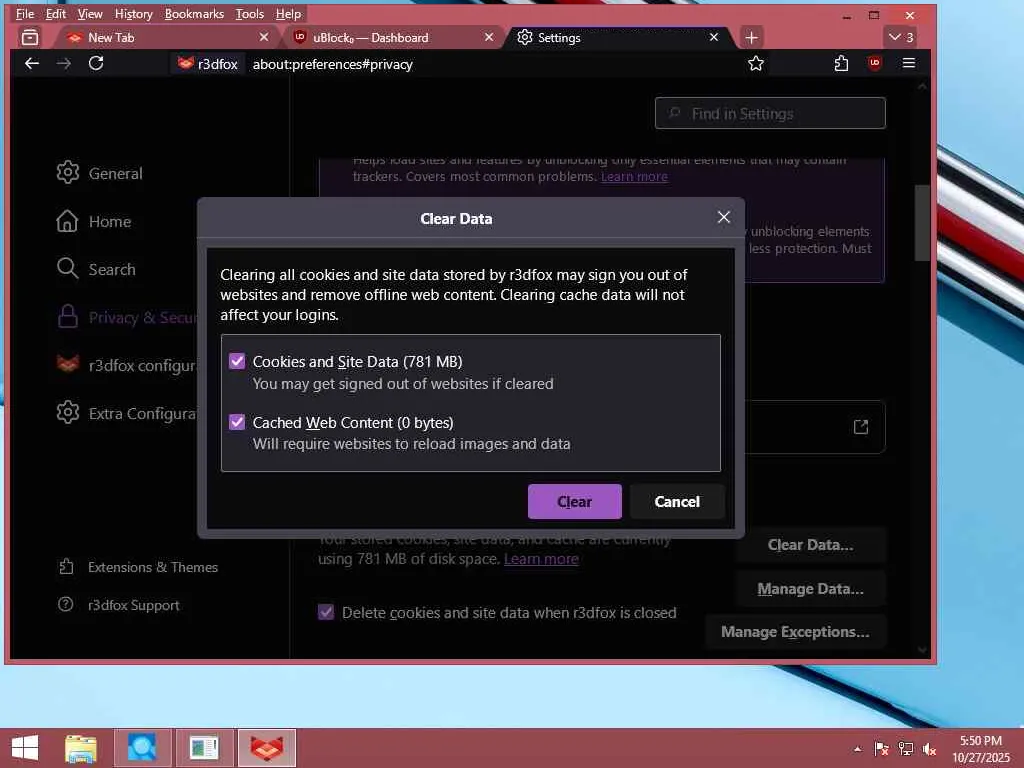Cancel the Clear Data dialog
1024x768 pixels.
pyautogui.click(x=677, y=502)
